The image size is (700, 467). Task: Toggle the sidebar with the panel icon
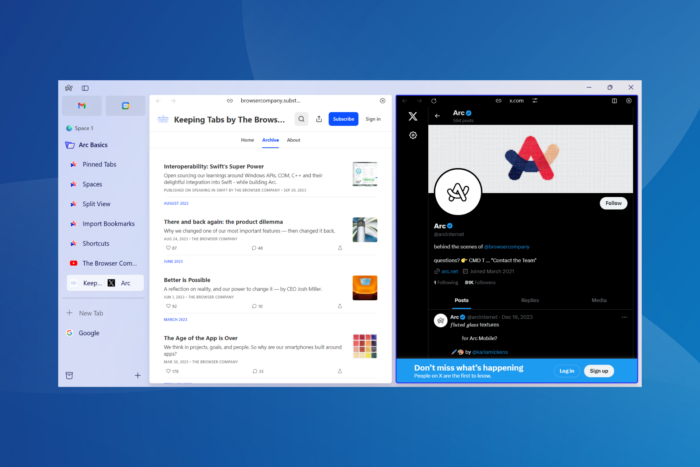(85, 88)
